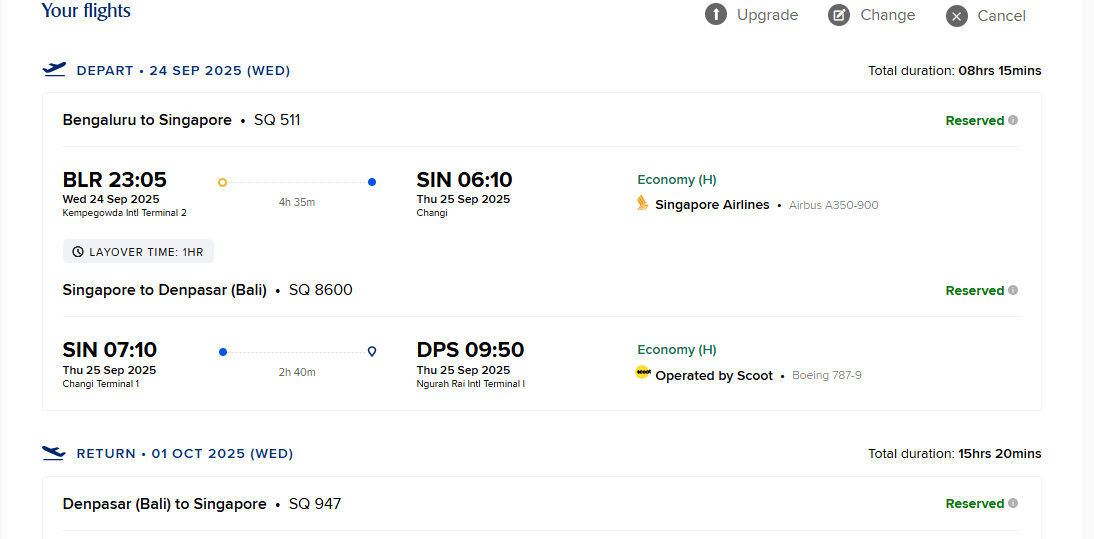Click the Singapore to Denpasar (Bali) heading
Viewport: 1094px width, 539px height.
tap(165, 290)
